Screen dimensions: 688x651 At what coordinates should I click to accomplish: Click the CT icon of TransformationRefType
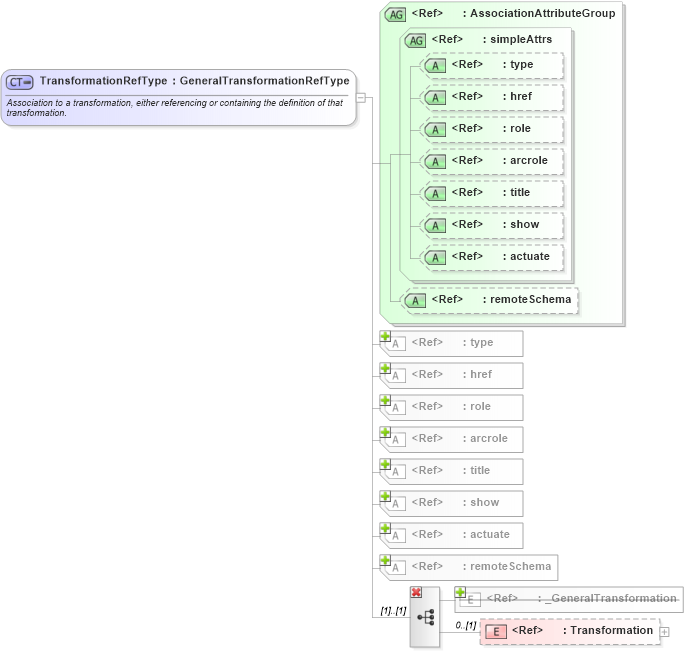click(x=20, y=82)
